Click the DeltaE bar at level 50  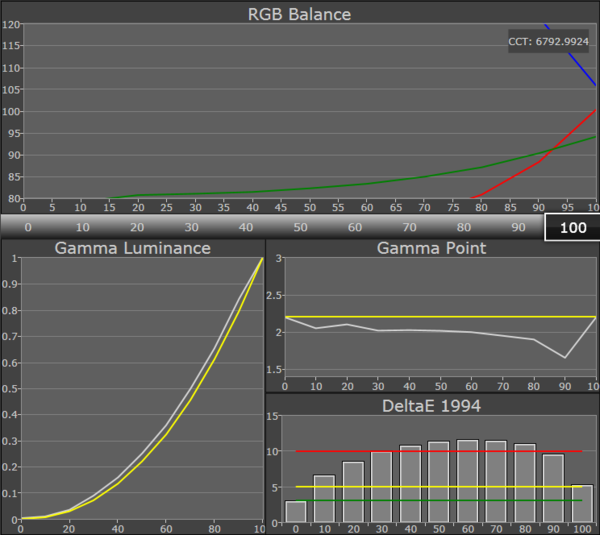(x=439, y=481)
